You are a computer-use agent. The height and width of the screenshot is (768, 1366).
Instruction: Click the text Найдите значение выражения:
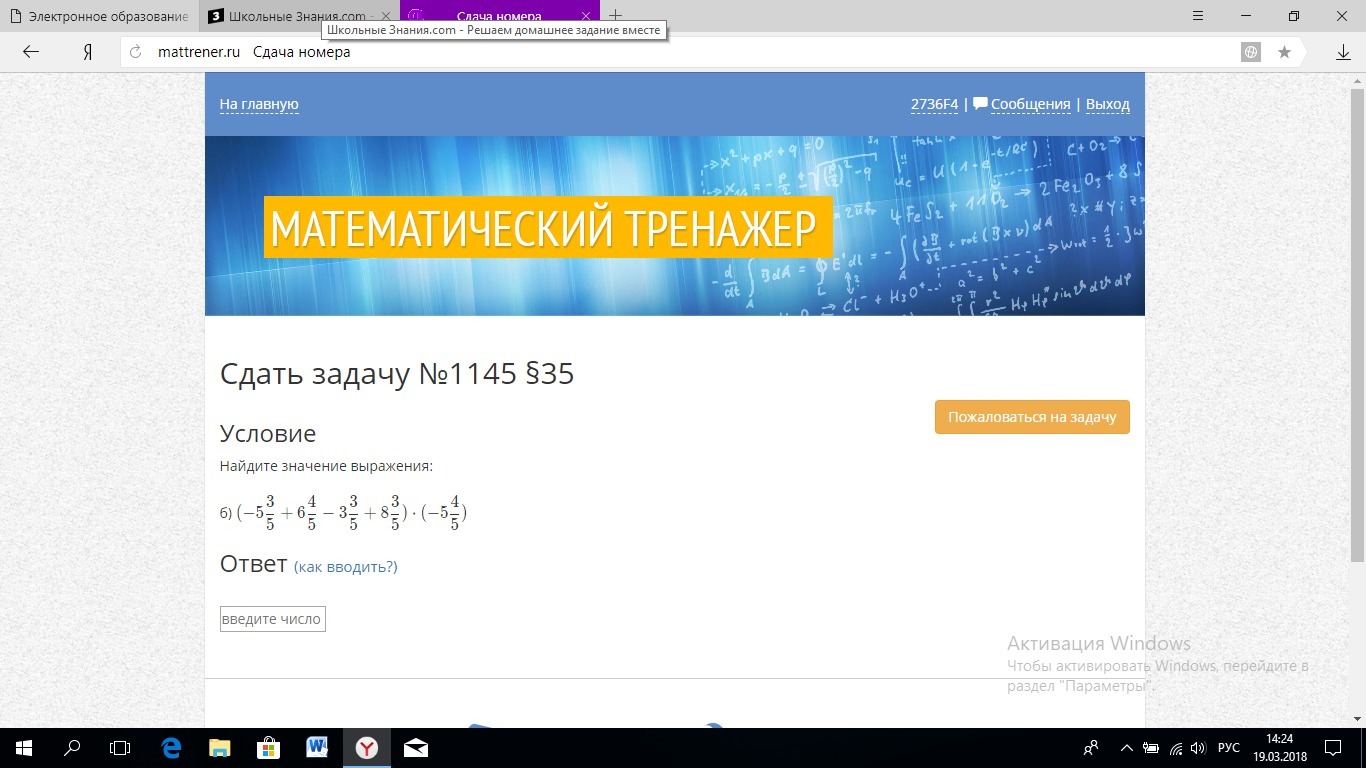[x=326, y=466]
